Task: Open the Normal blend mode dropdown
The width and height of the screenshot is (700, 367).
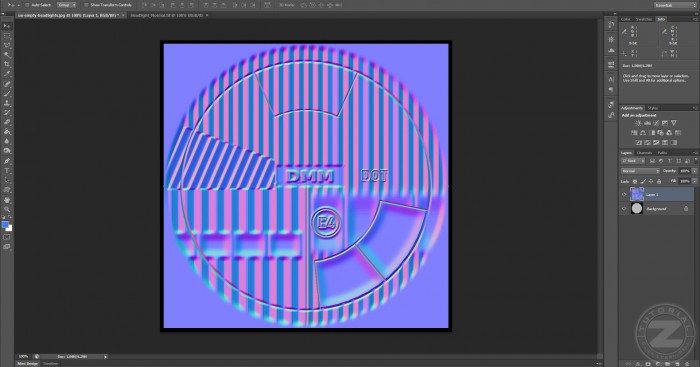Action: 640,171
